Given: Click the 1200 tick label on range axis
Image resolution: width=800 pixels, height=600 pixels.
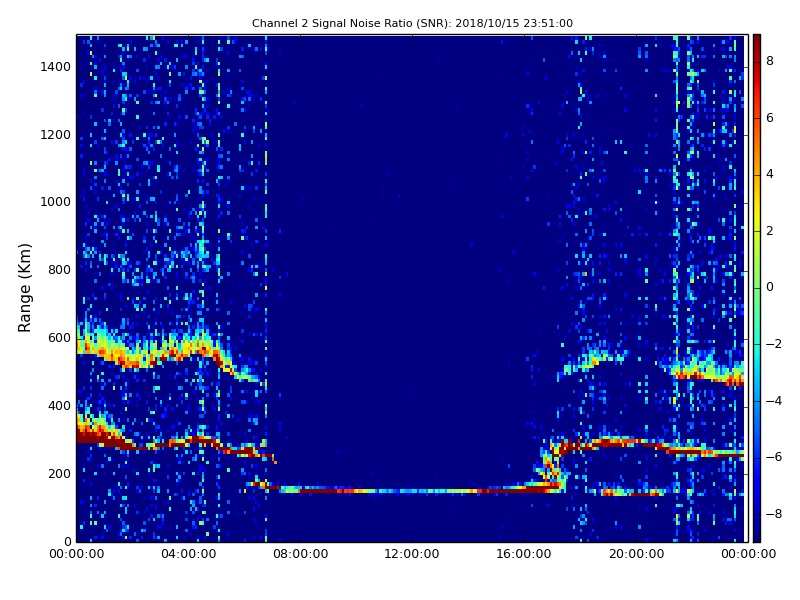Looking at the screenshot, I should click(56, 135).
